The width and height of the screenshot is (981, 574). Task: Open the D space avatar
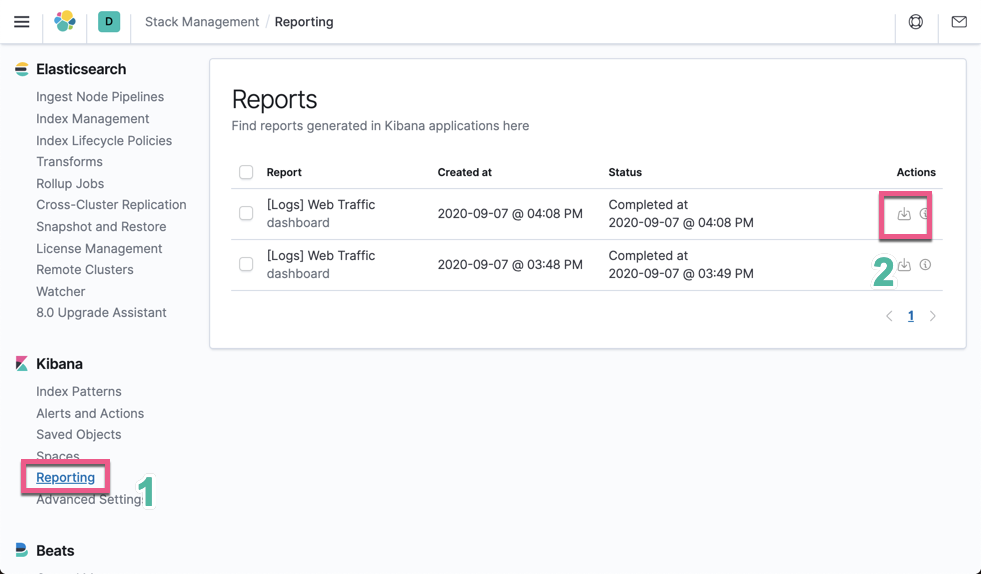click(109, 21)
